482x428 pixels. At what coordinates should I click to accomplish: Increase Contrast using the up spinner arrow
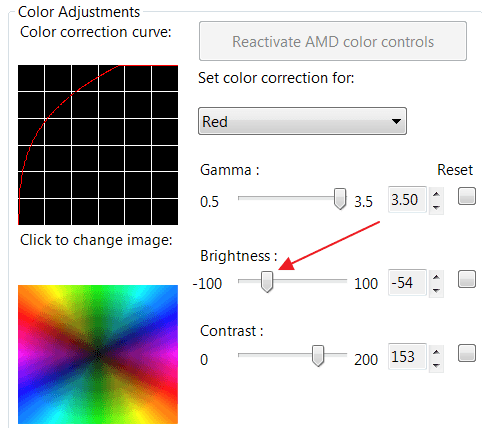(x=436, y=352)
